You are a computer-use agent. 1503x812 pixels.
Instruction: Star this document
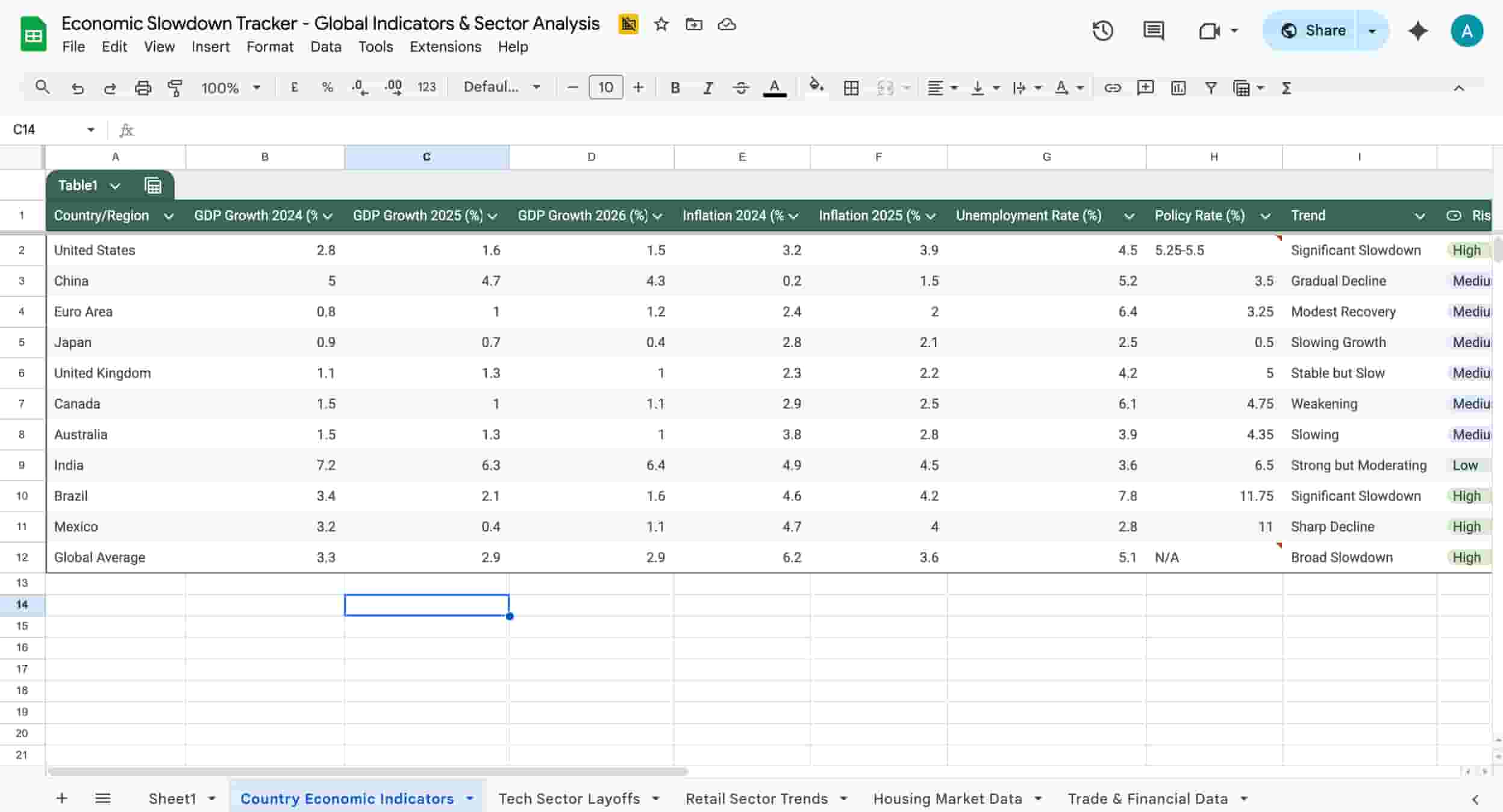[661, 24]
